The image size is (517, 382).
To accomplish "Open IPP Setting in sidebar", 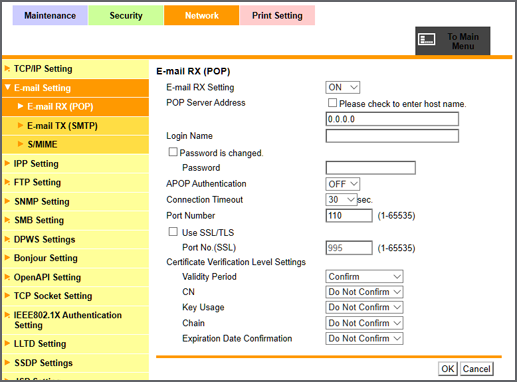I will 75,164.
